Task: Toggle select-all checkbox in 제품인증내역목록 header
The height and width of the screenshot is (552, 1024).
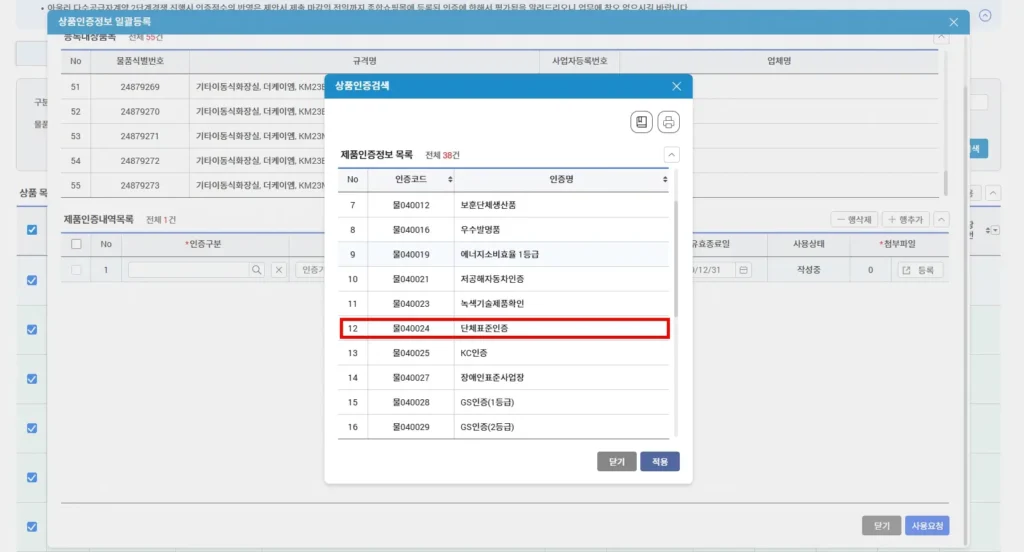Action: (76, 244)
